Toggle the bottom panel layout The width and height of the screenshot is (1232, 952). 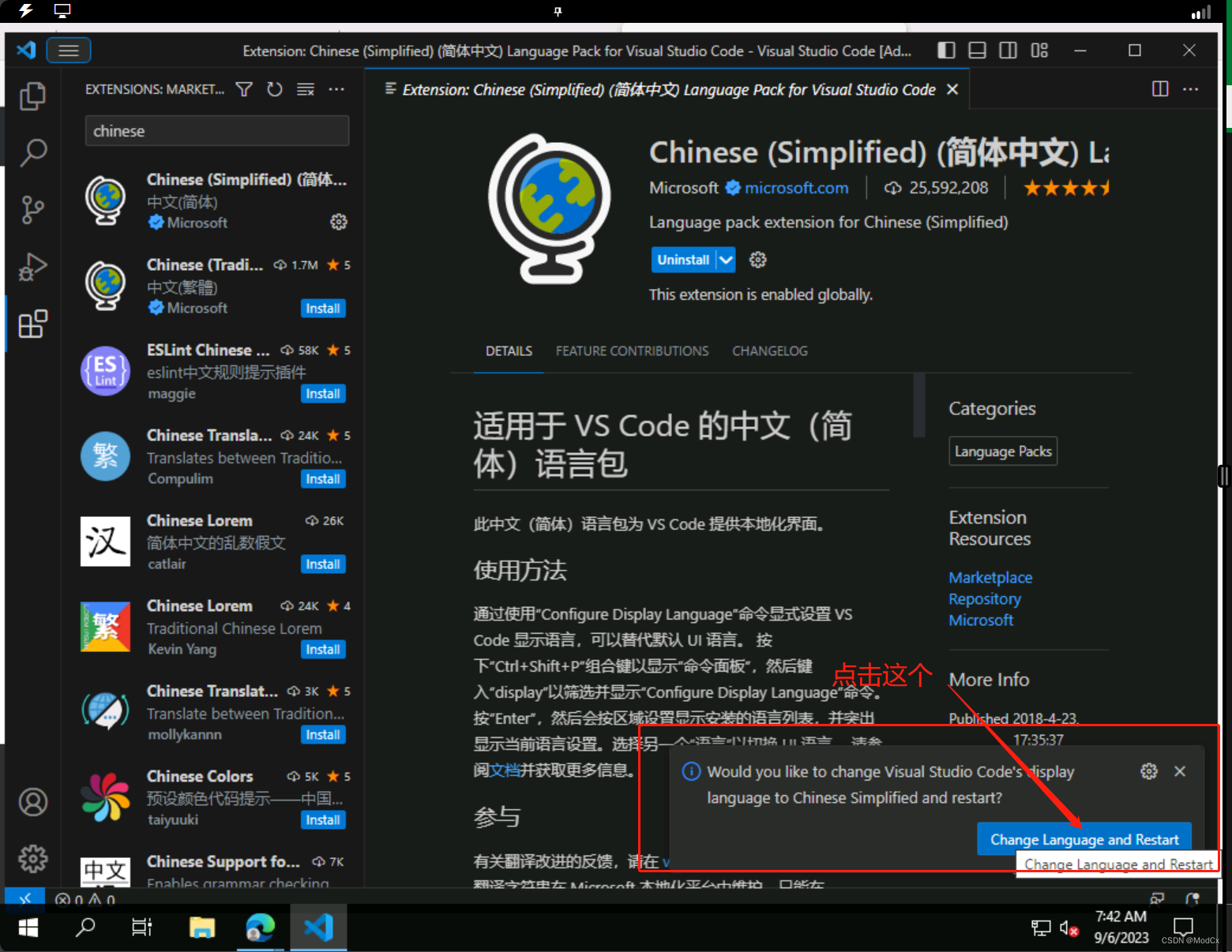coord(977,51)
